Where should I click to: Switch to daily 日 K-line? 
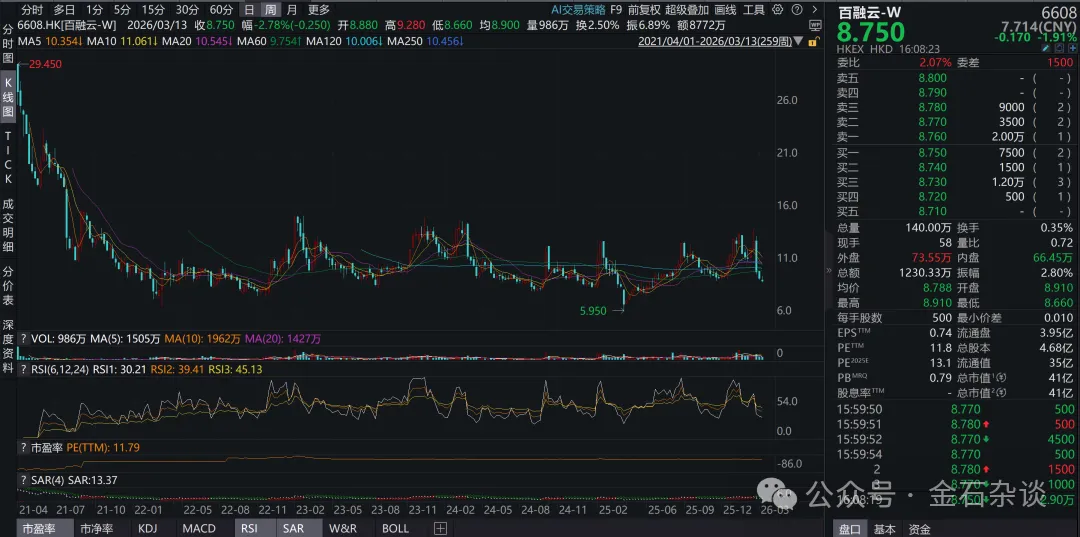249,10
